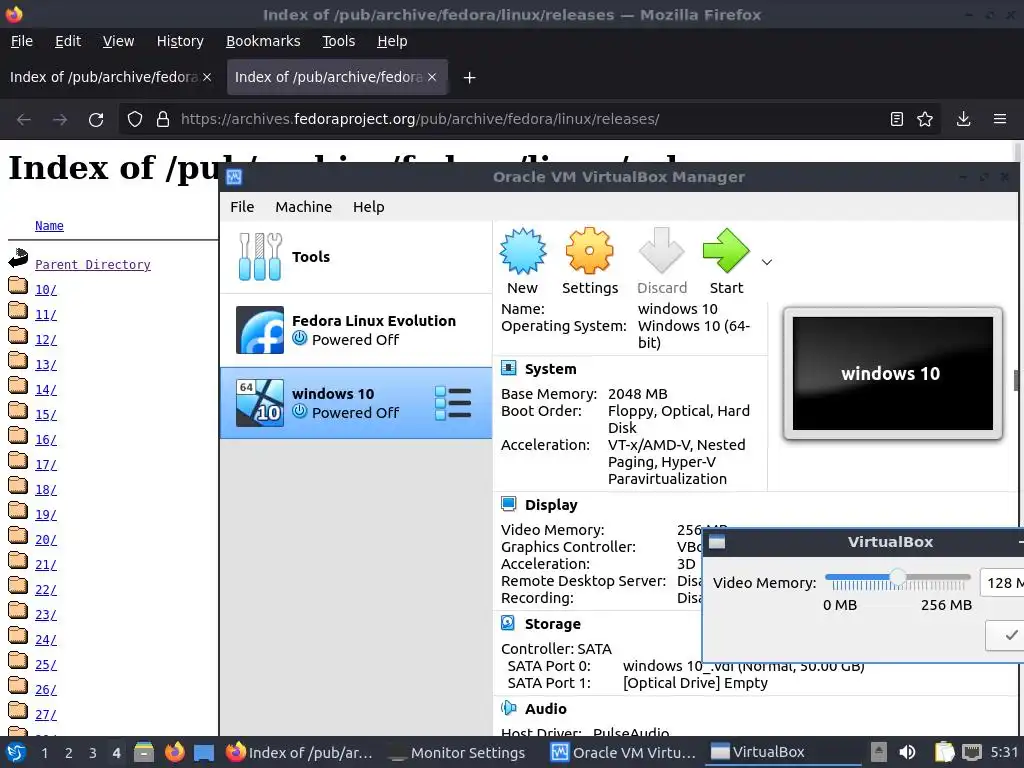Open Firefox View menu
Screen dimensions: 1024x768
[x=118, y=41]
